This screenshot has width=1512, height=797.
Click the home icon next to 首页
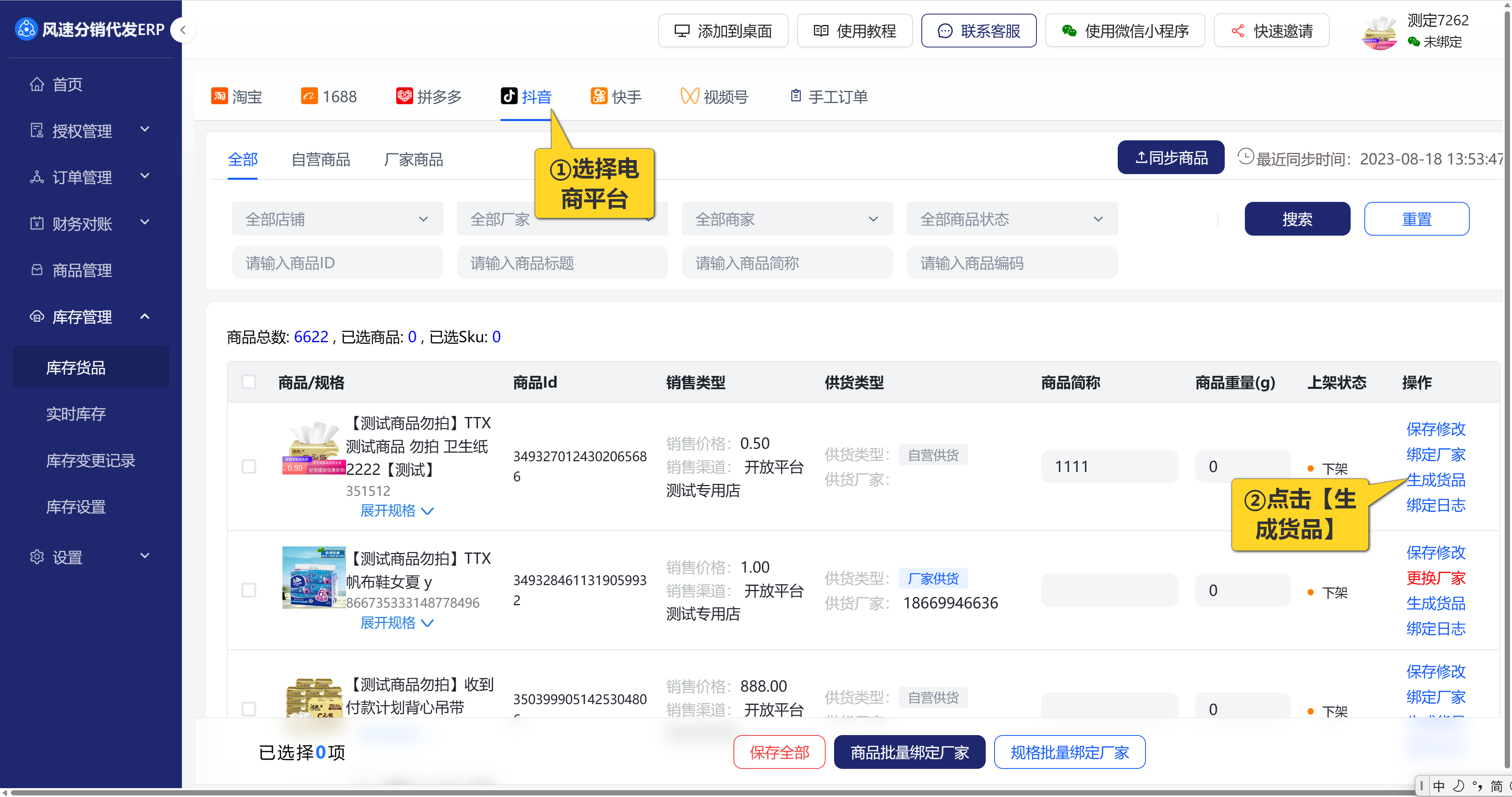(37, 84)
